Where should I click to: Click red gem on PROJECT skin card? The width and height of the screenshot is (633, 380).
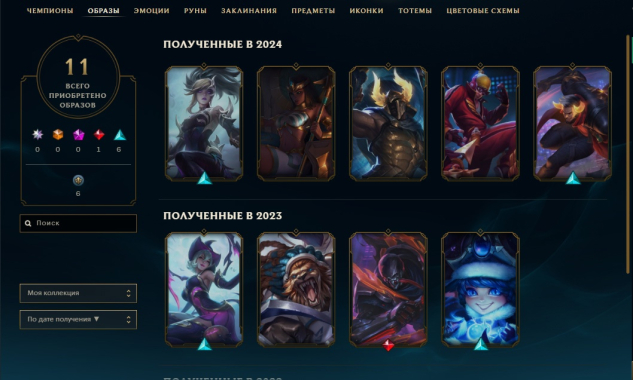coord(388,345)
